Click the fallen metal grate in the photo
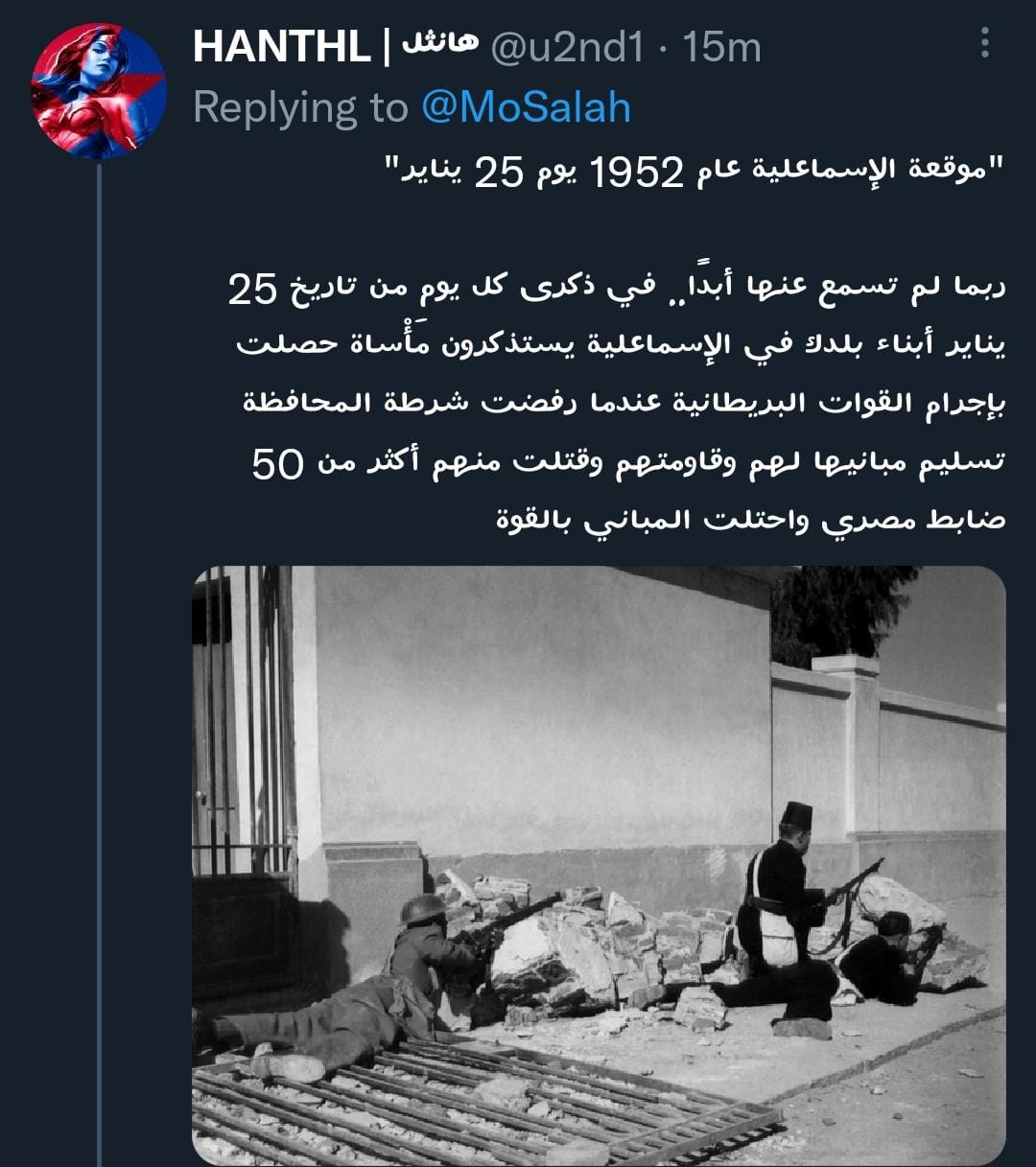Image resolution: width=1036 pixels, height=1167 pixels. (x=480, y=1103)
